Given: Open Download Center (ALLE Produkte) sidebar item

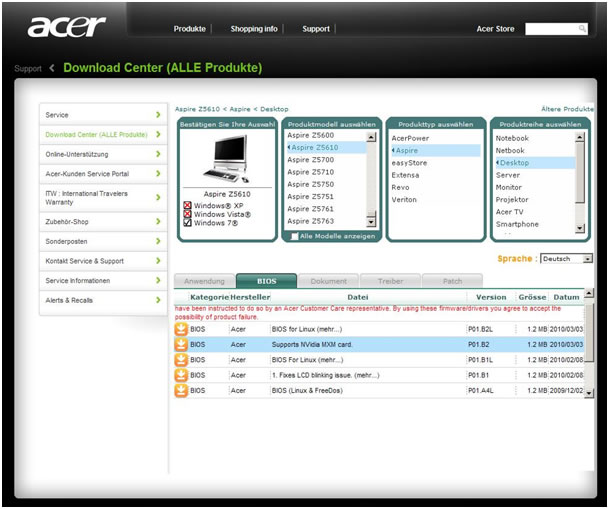Looking at the screenshot, I should tap(103, 134).
